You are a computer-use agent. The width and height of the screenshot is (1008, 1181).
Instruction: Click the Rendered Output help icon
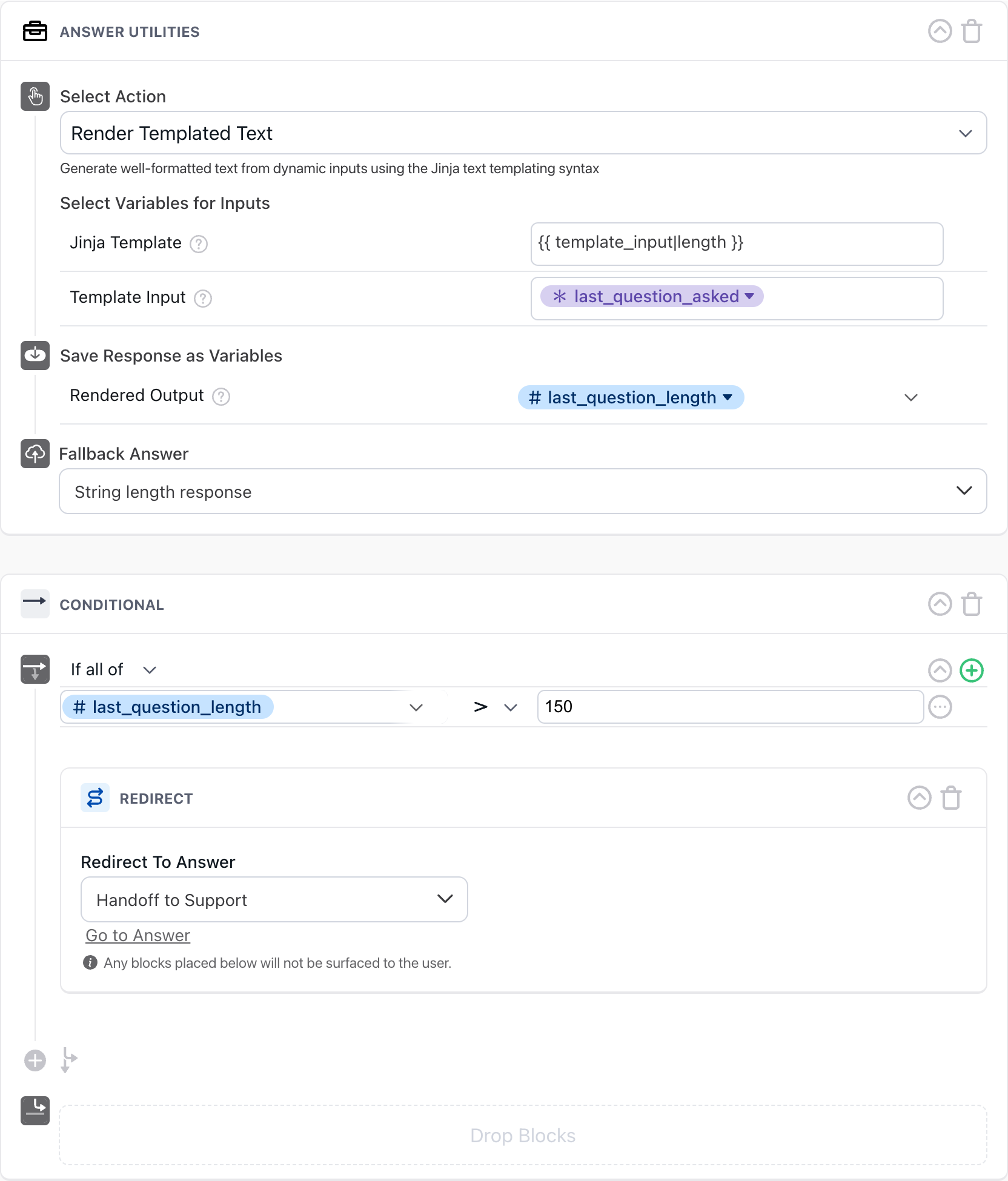click(x=221, y=397)
